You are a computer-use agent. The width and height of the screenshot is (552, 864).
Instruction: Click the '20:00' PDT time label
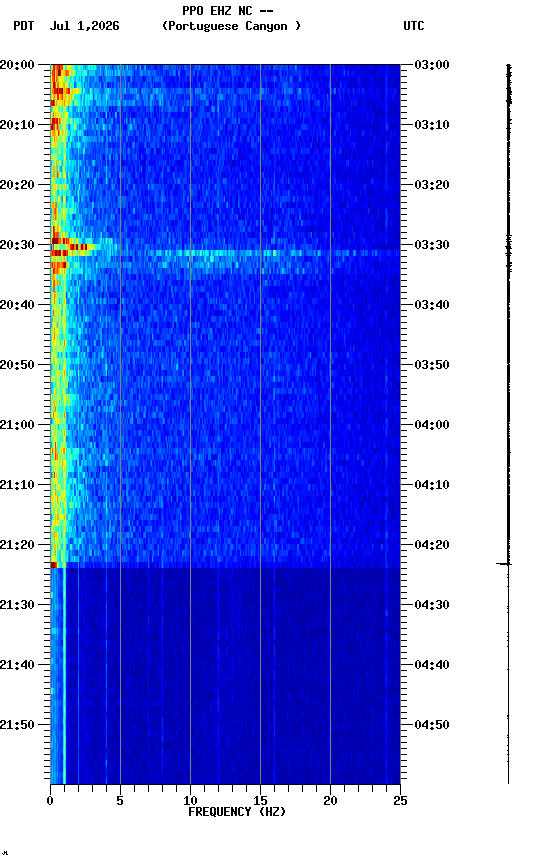[x=17, y=65]
